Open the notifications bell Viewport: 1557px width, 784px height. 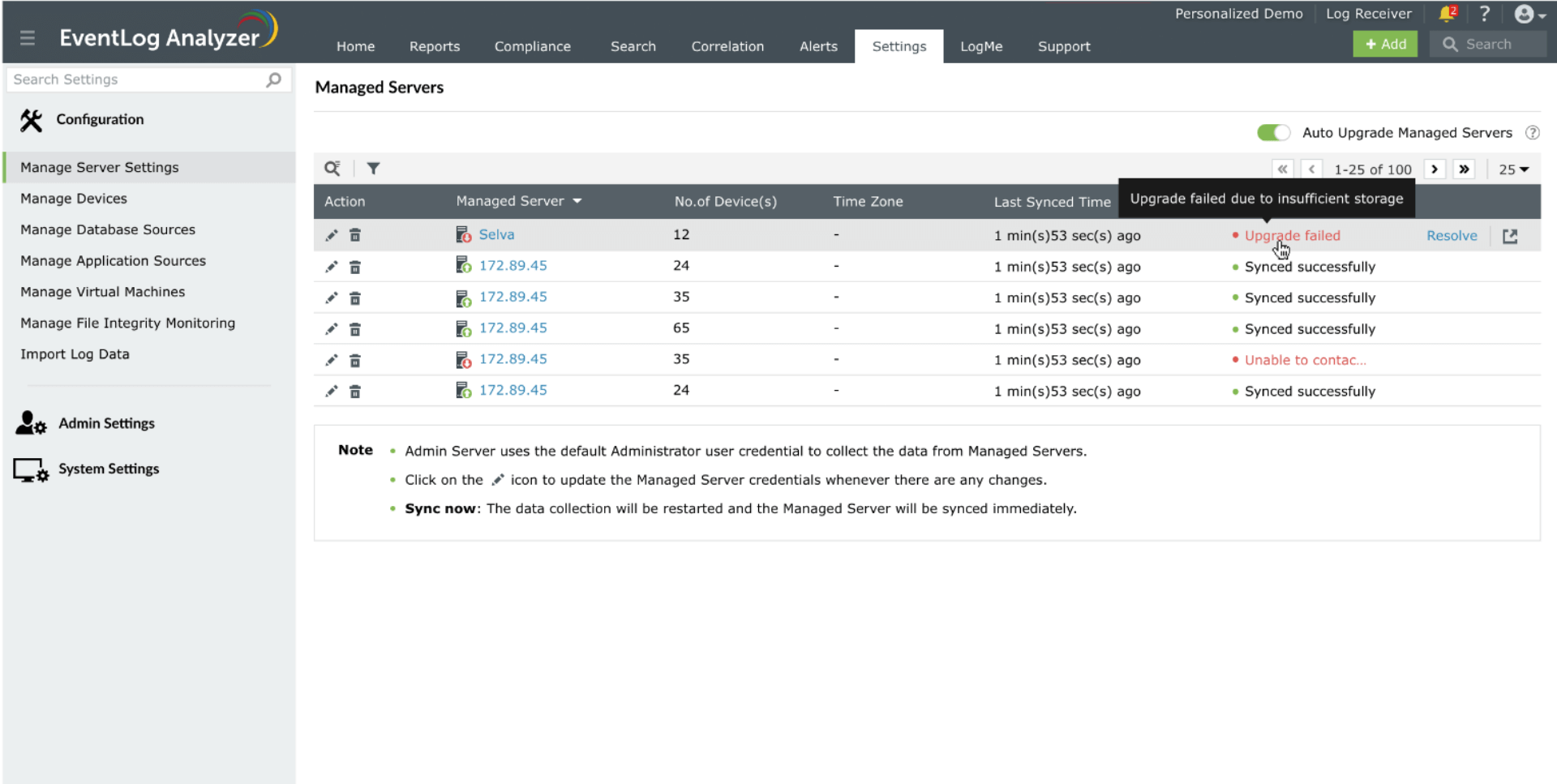click(x=1448, y=14)
